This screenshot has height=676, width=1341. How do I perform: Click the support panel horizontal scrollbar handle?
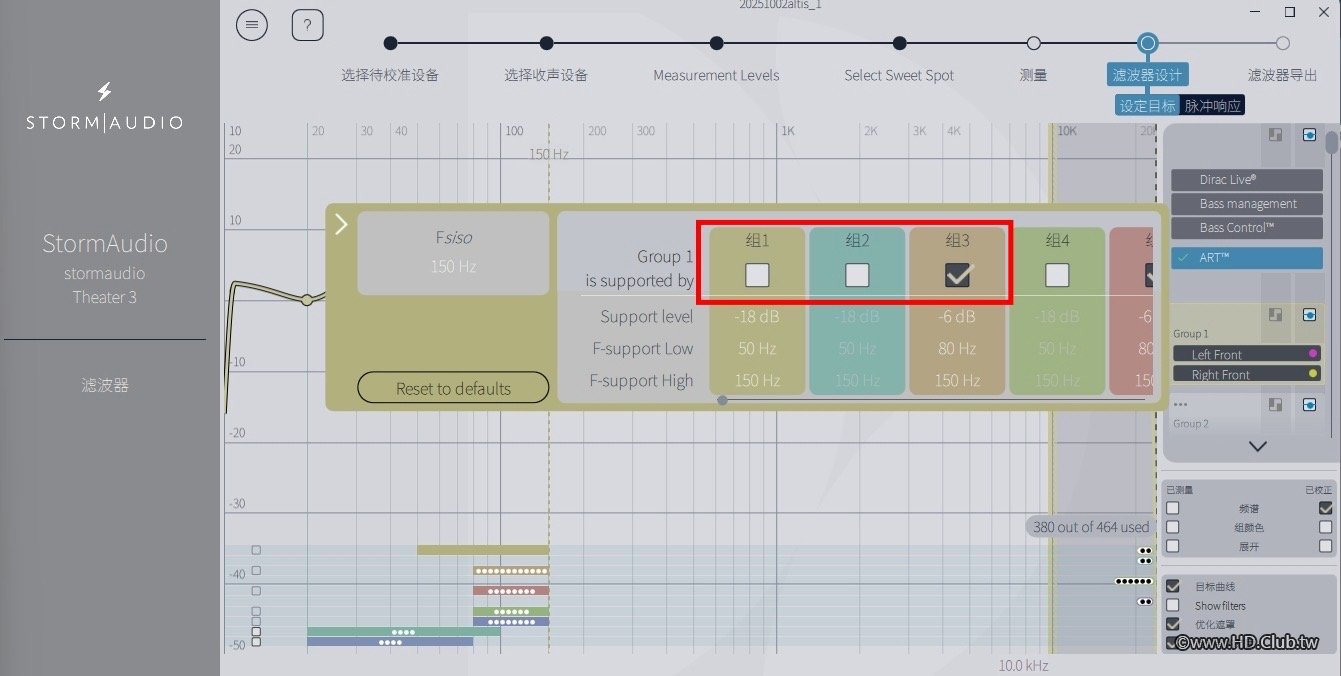coord(722,399)
